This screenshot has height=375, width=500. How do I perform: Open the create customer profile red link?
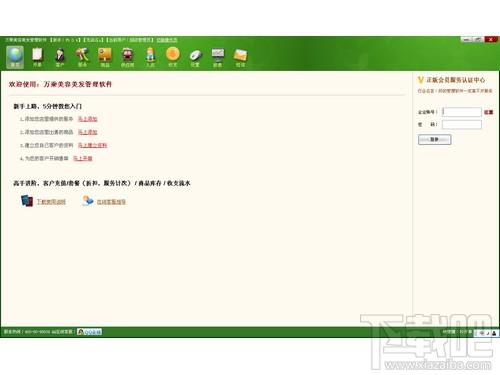coord(92,145)
